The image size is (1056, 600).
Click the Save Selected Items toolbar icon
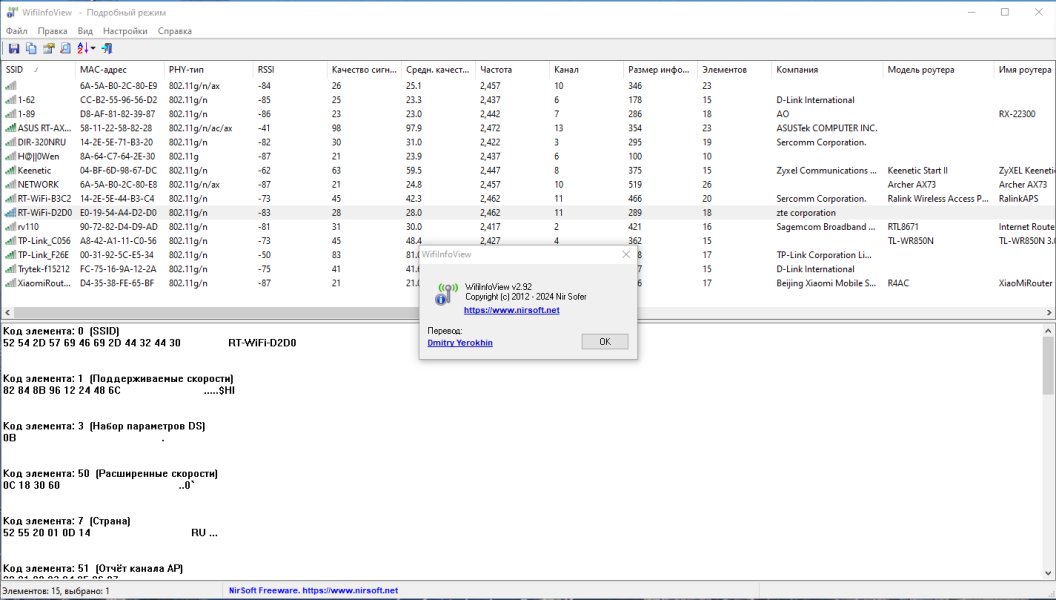tap(13, 48)
